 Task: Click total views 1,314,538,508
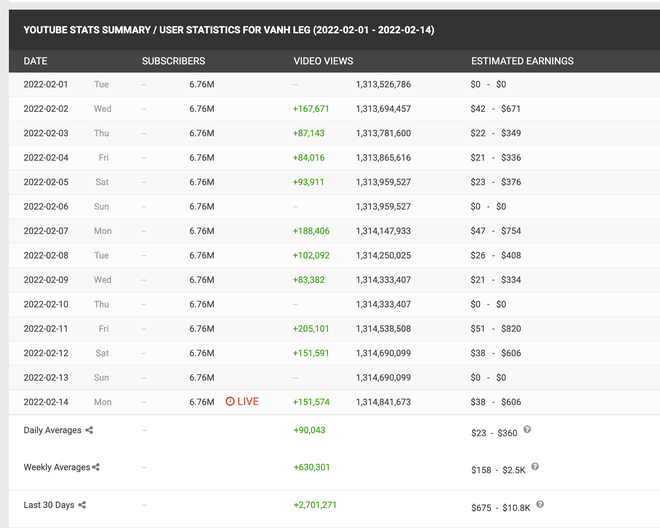coord(383,328)
